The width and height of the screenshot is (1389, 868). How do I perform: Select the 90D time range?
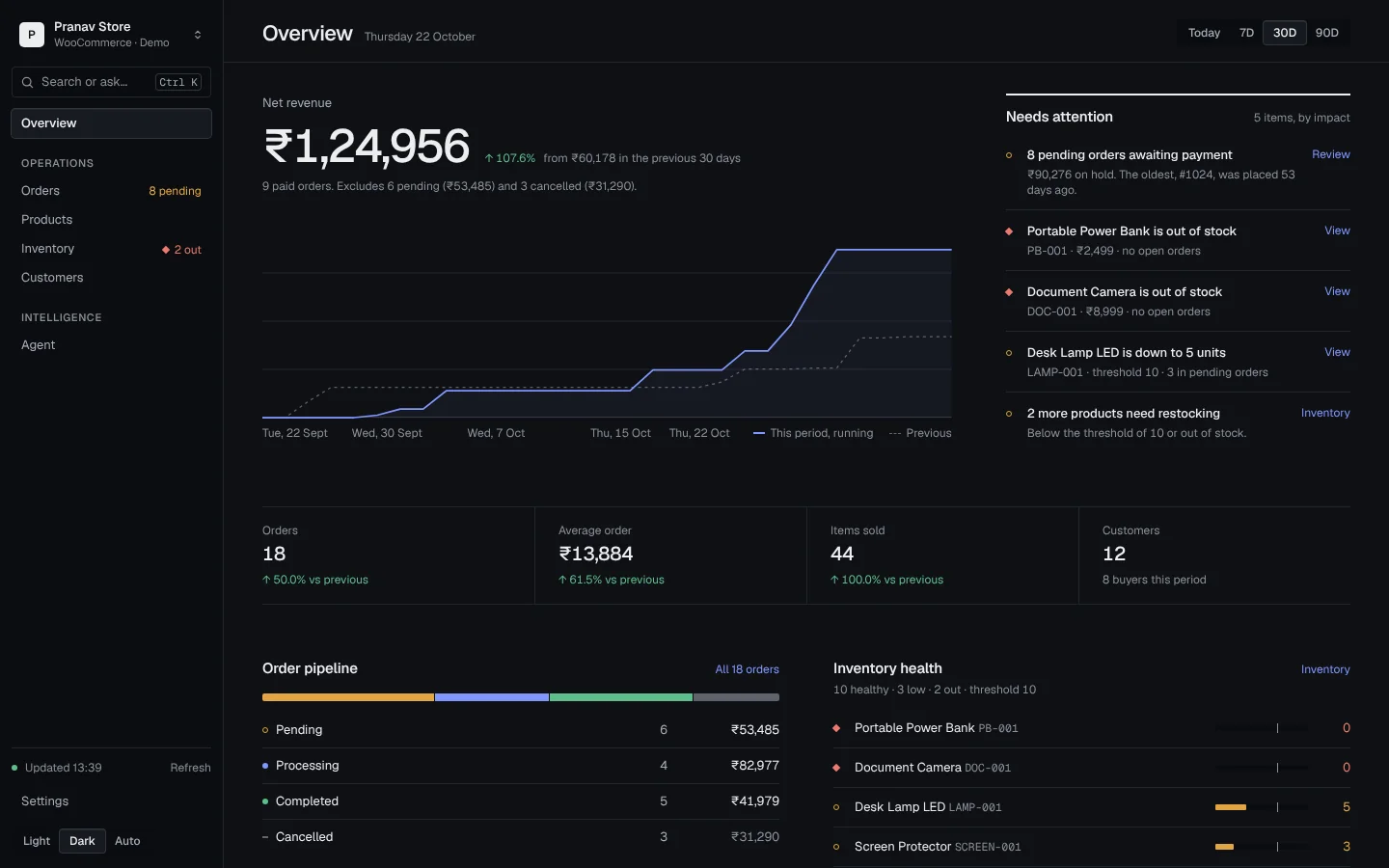tap(1326, 33)
